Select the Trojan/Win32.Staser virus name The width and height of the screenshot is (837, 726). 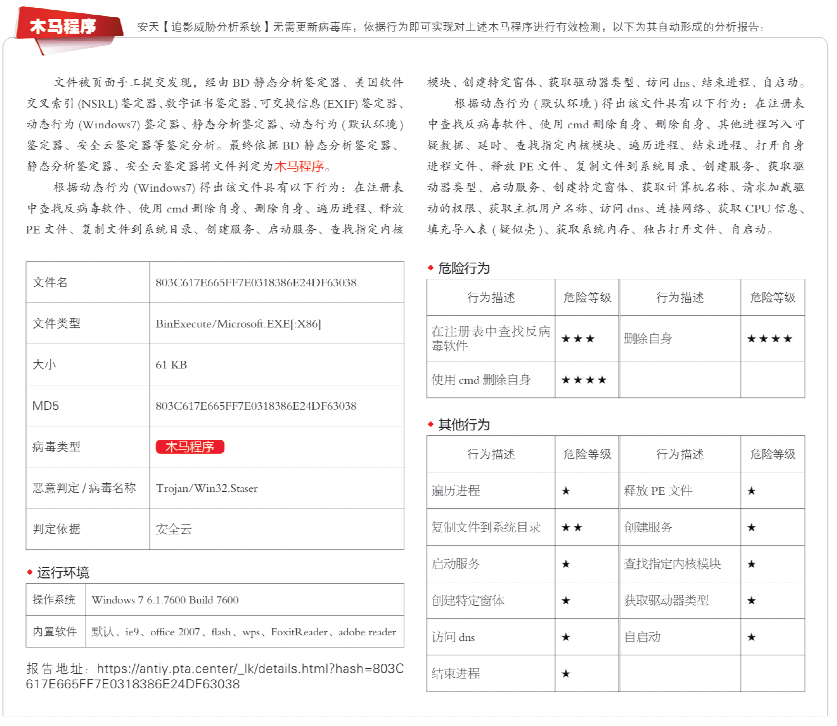tap(207, 488)
